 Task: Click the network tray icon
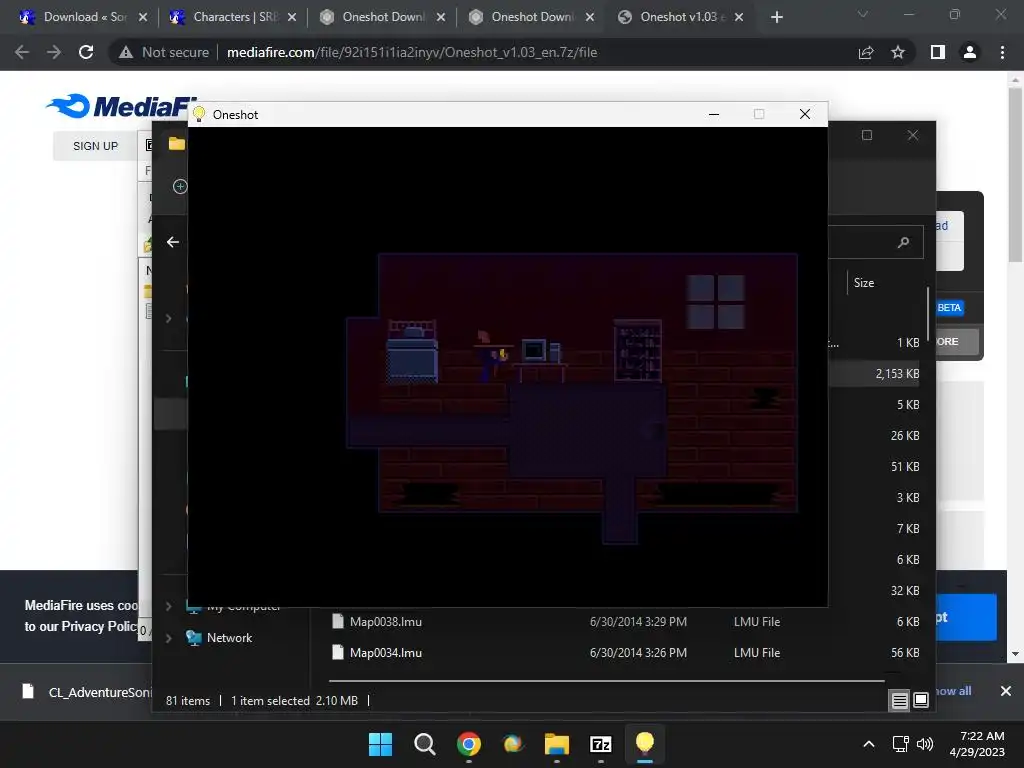tap(901, 744)
